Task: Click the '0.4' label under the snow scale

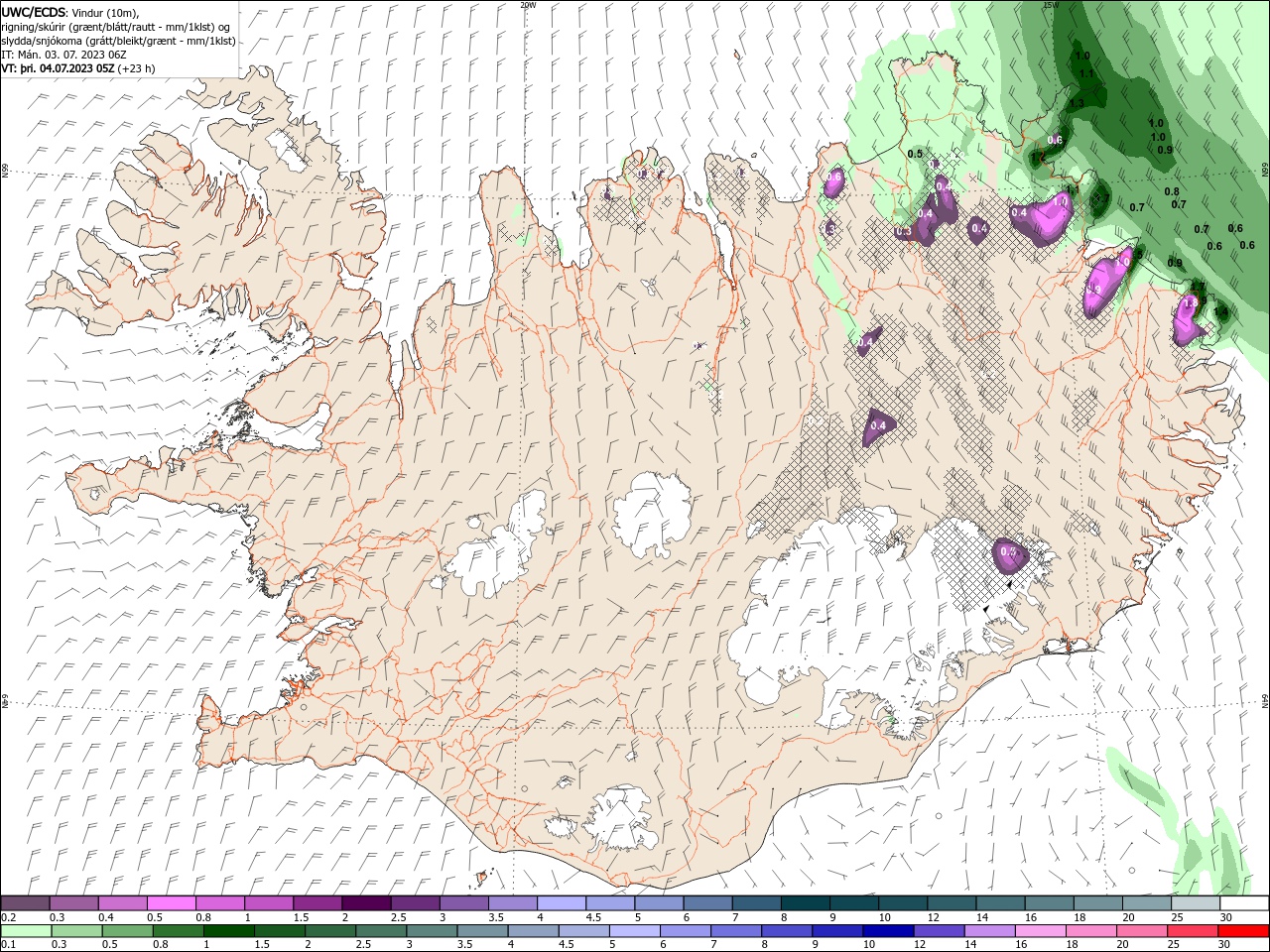Action: pos(106,917)
